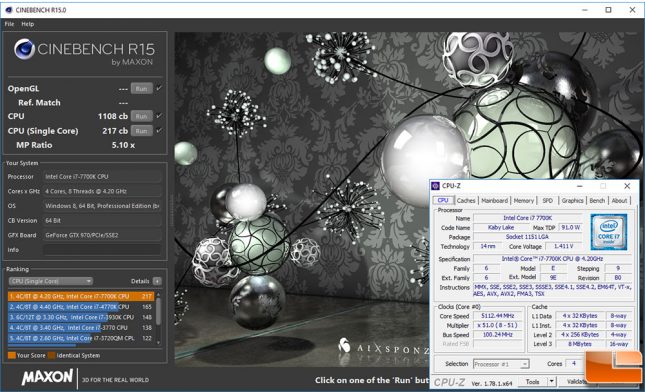Select the i7-3930K ranking entry scoring 148
The height and width of the screenshot is (392, 645).
81,317
